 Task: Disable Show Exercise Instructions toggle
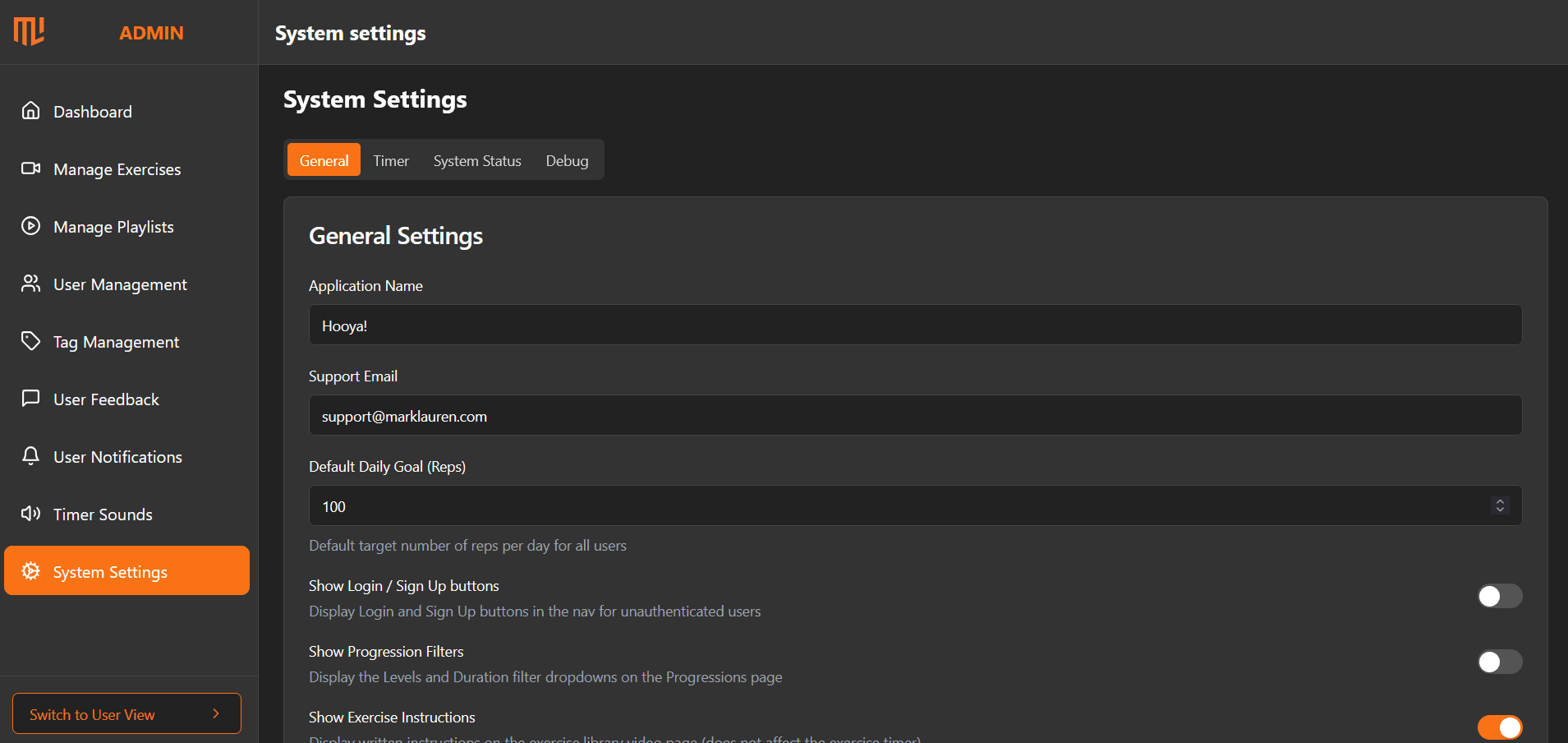coord(1500,727)
